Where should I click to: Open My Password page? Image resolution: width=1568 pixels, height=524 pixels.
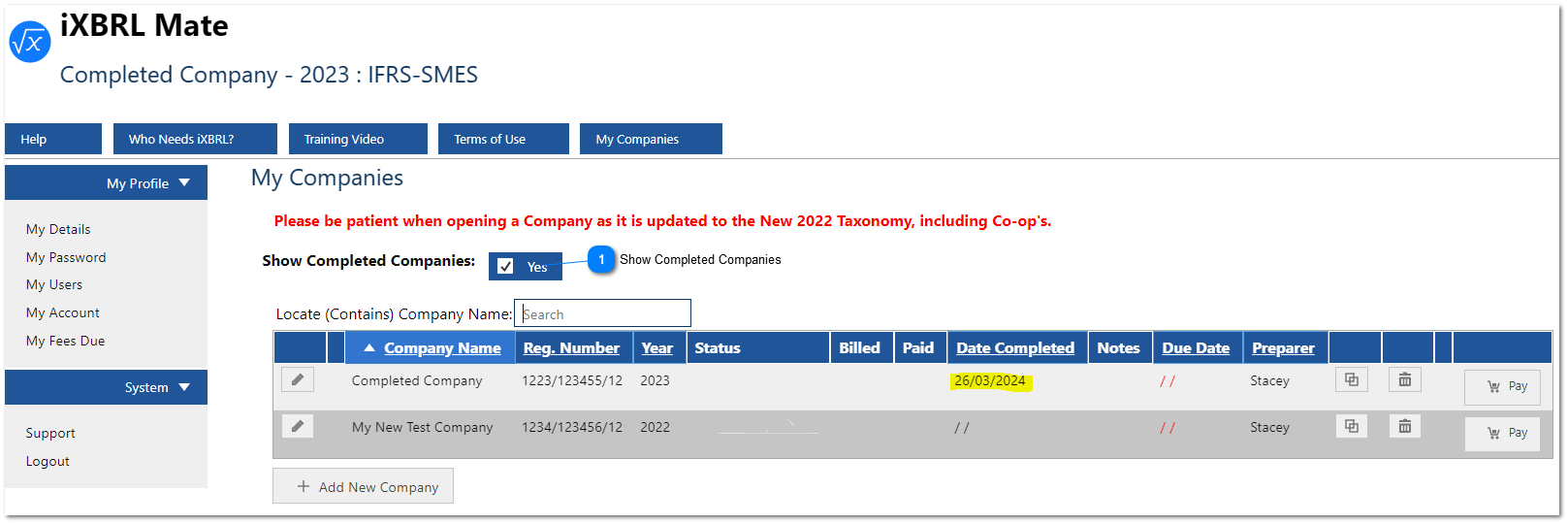(66, 257)
